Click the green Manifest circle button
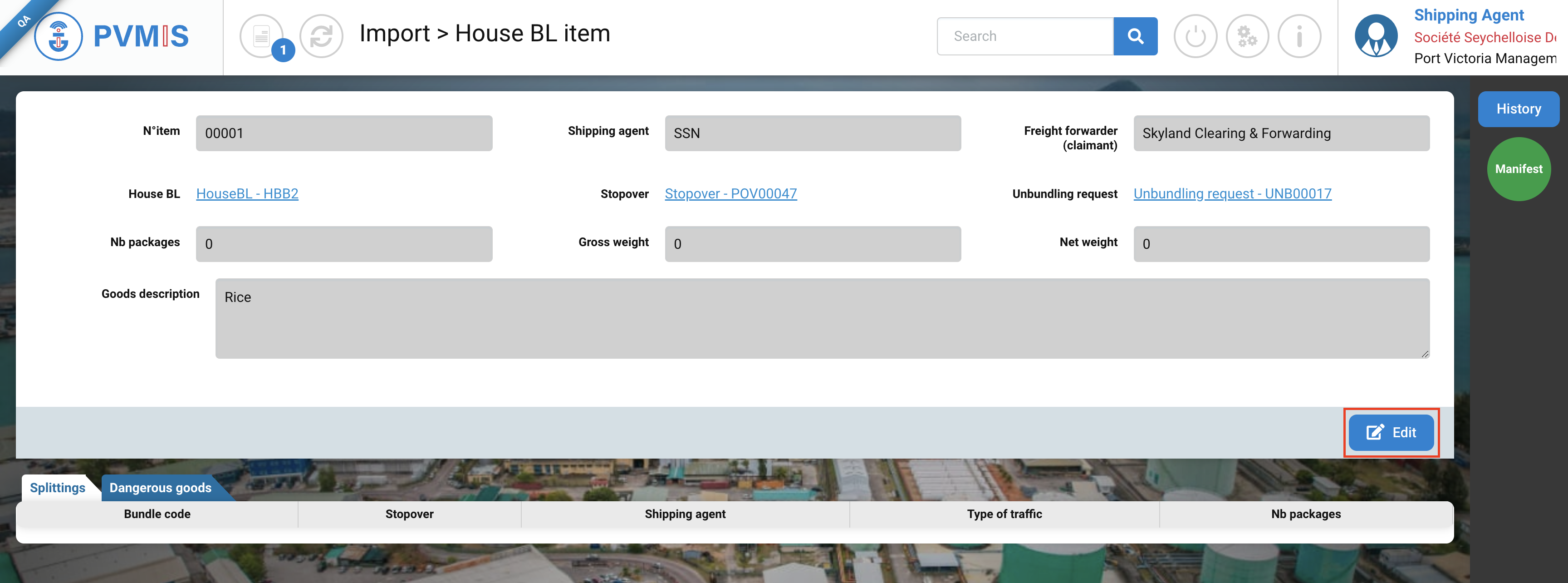The height and width of the screenshot is (583, 1568). pyautogui.click(x=1518, y=169)
